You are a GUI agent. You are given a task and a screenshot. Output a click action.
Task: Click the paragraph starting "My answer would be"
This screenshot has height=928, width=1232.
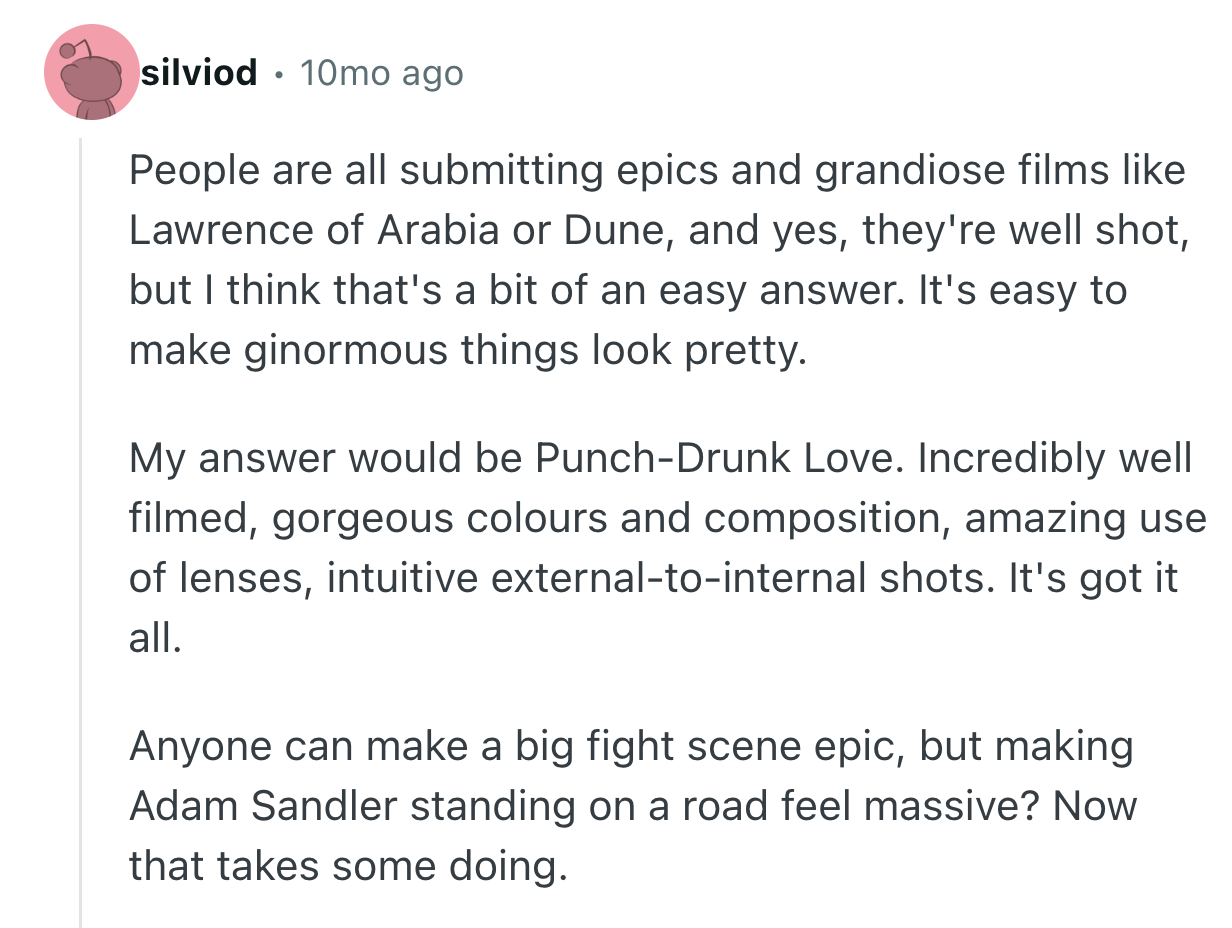coord(660,548)
